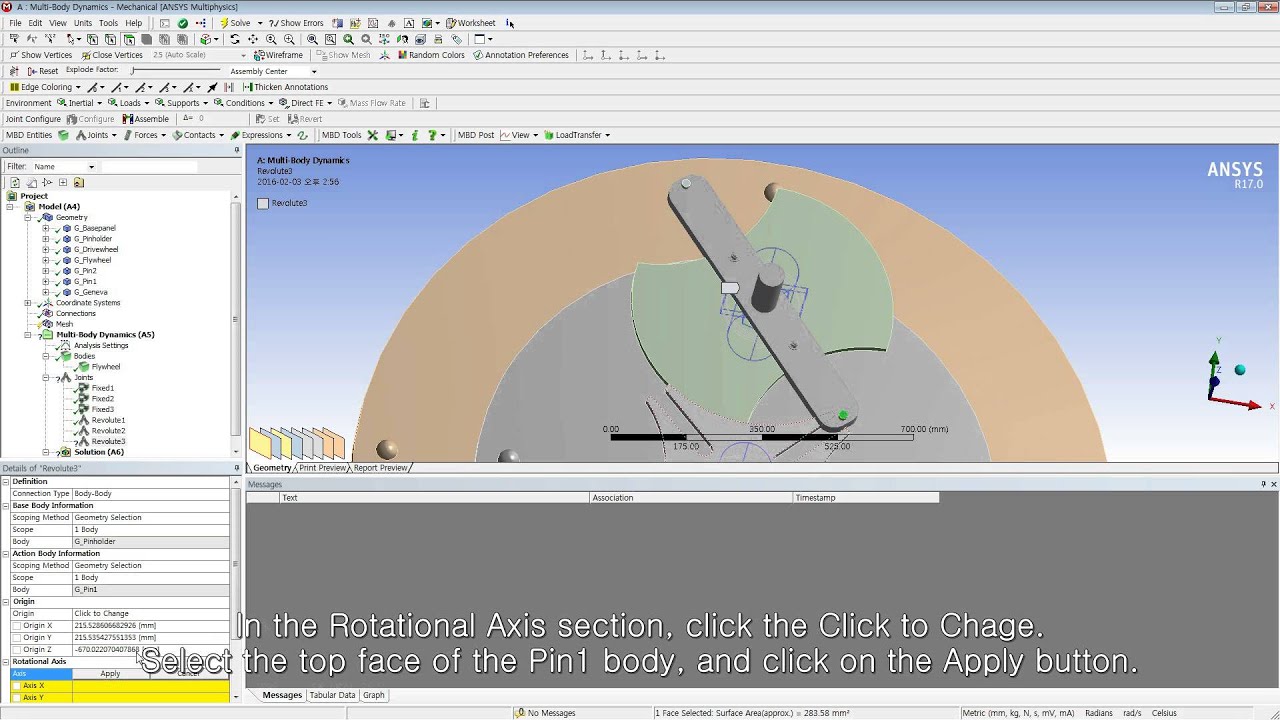Open the Supports dropdown menu

click(182, 103)
